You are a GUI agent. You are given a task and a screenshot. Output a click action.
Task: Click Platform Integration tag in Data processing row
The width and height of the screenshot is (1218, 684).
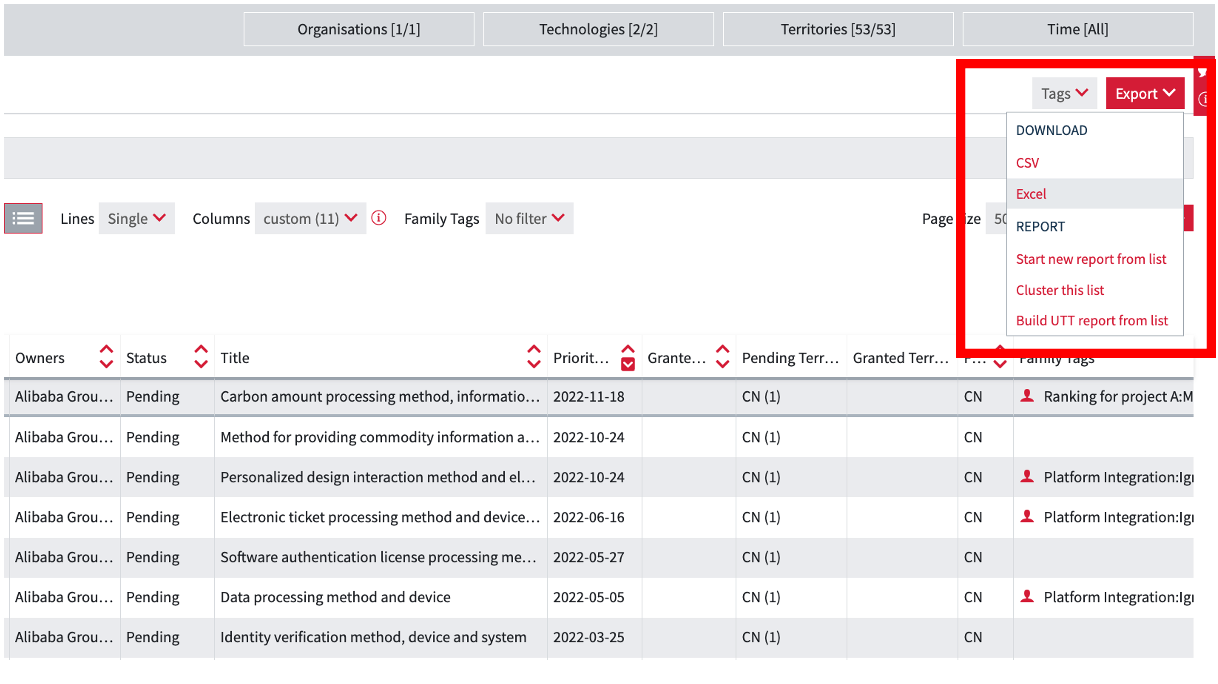[x=1118, y=597]
